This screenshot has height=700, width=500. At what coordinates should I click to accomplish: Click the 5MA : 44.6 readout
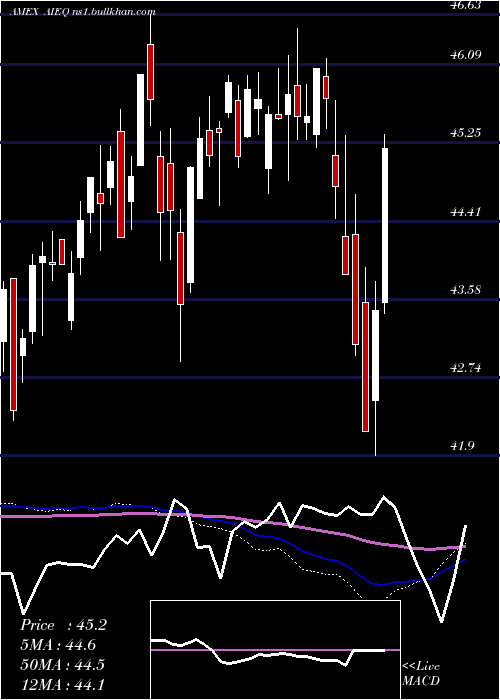[58, 645]
